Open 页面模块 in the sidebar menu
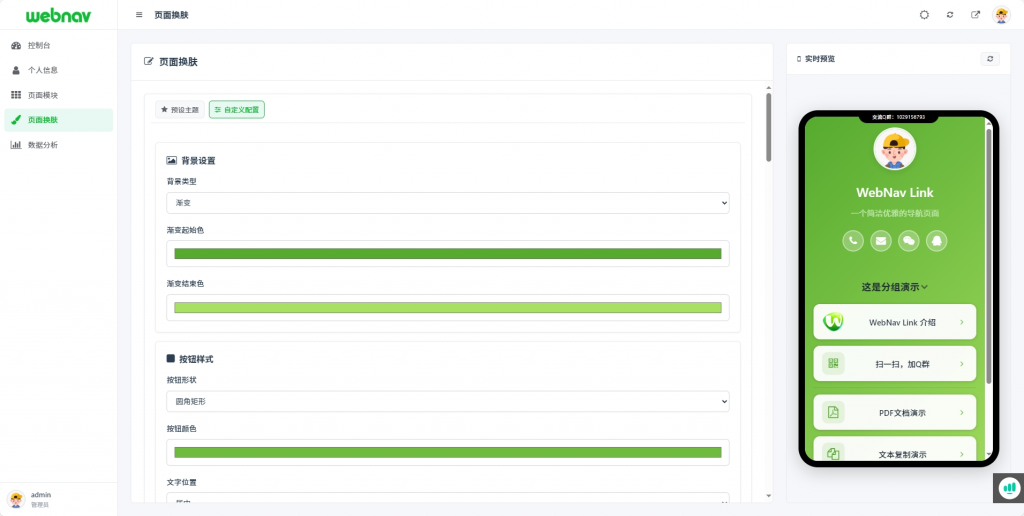This screenshot has height=516, width=1024. point(42,95)
